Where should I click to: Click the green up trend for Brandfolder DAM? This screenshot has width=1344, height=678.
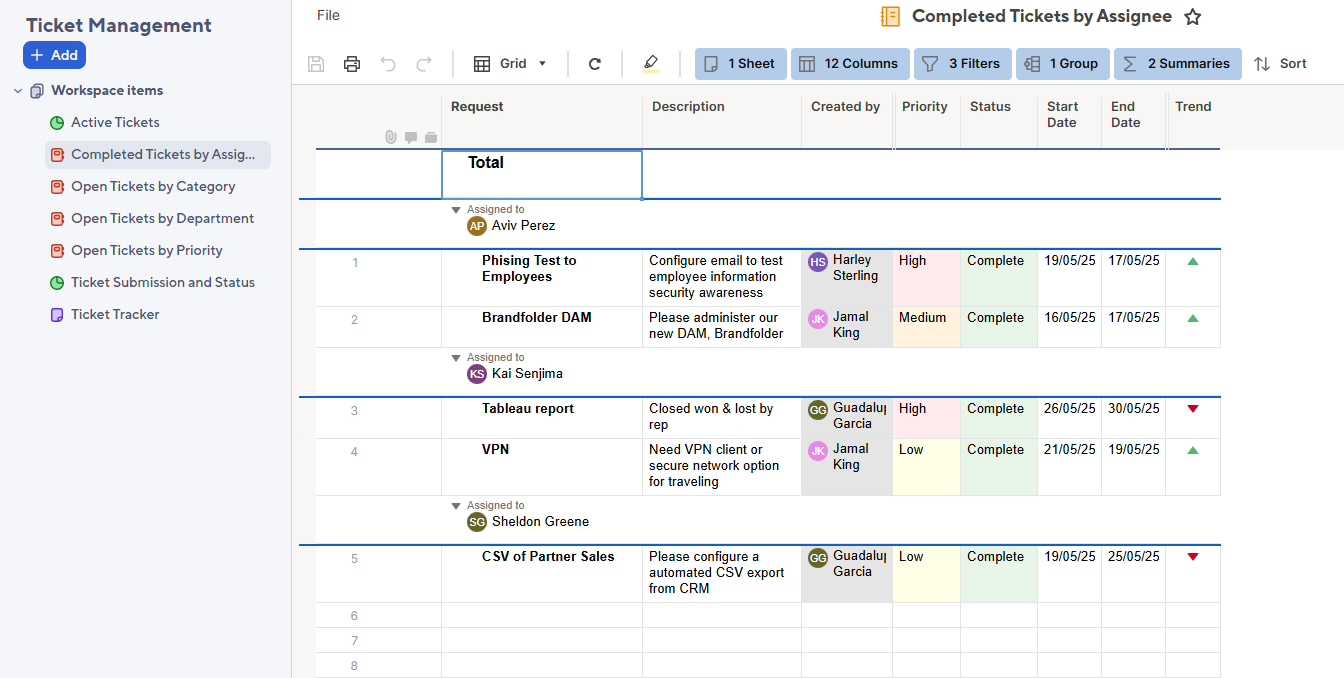pyautogui.click(x=1192, y=318)
